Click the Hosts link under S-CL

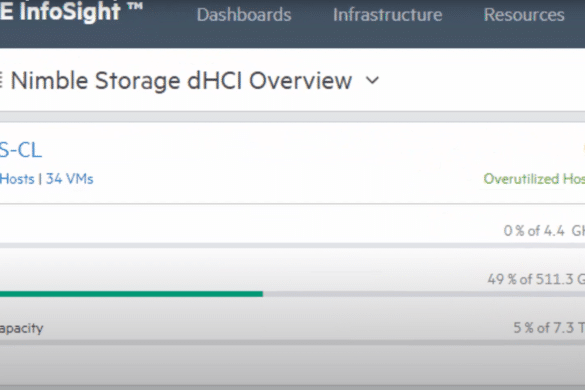pos(17,179)
